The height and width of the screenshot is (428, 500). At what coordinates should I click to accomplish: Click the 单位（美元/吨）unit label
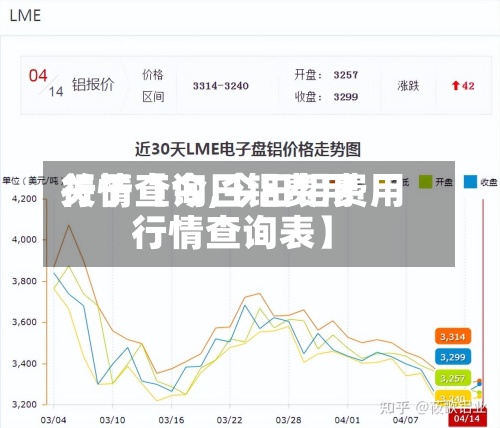[32, 181]
